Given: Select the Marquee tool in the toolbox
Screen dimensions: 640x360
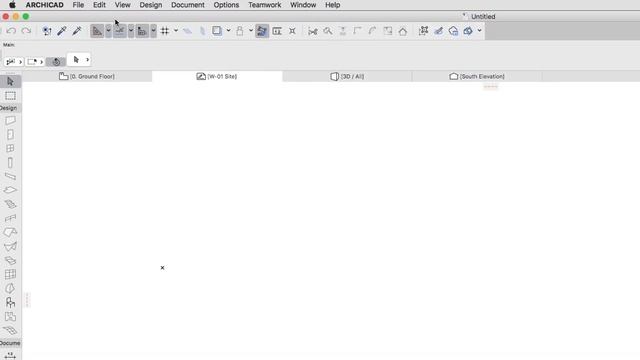Looking at the screenshot, I should (x=10, y=96).
